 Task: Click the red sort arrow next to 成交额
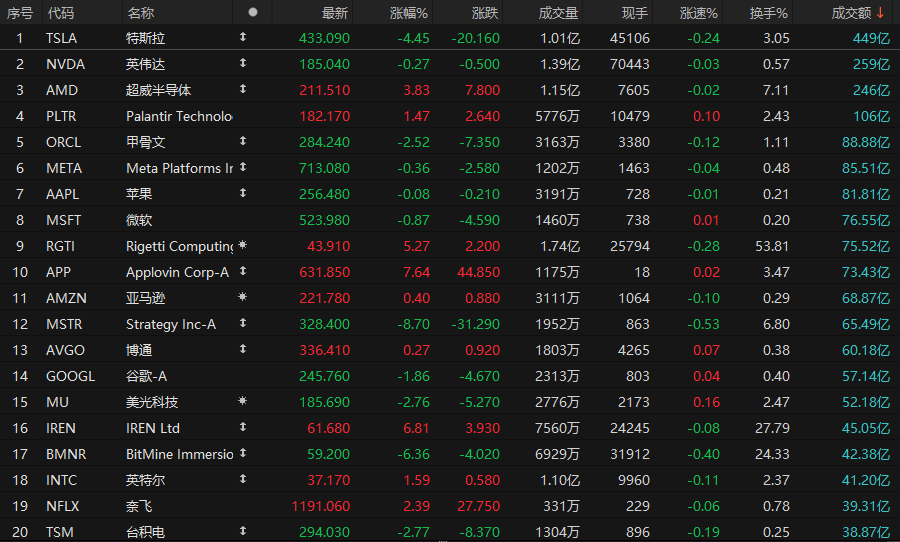pyautogui.click(x=880, y=13)
